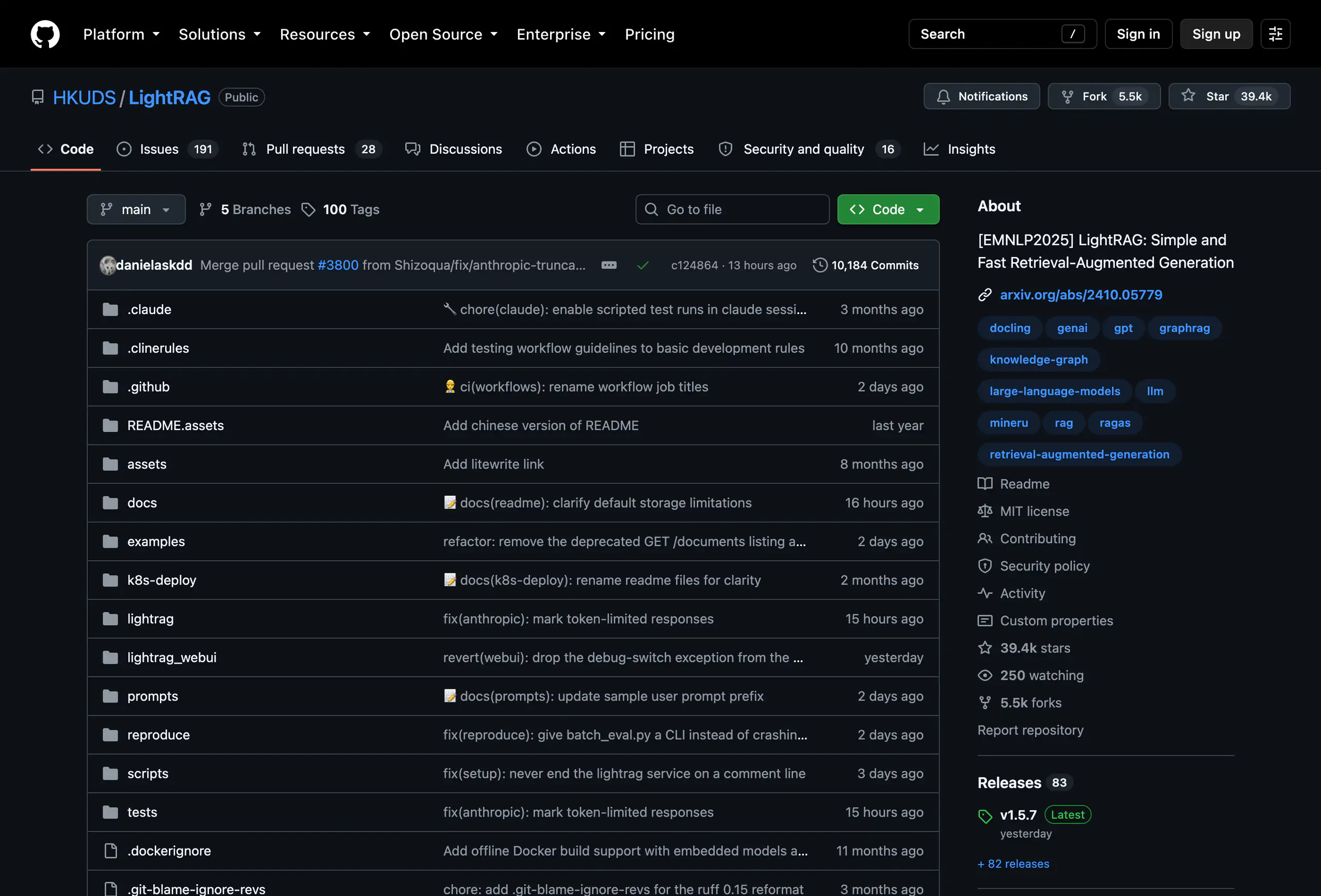The width and height of the screenshot is (1321, 896).
Task: Click the eye icon beside 250 watching
Action: click(x=985, y=675)
